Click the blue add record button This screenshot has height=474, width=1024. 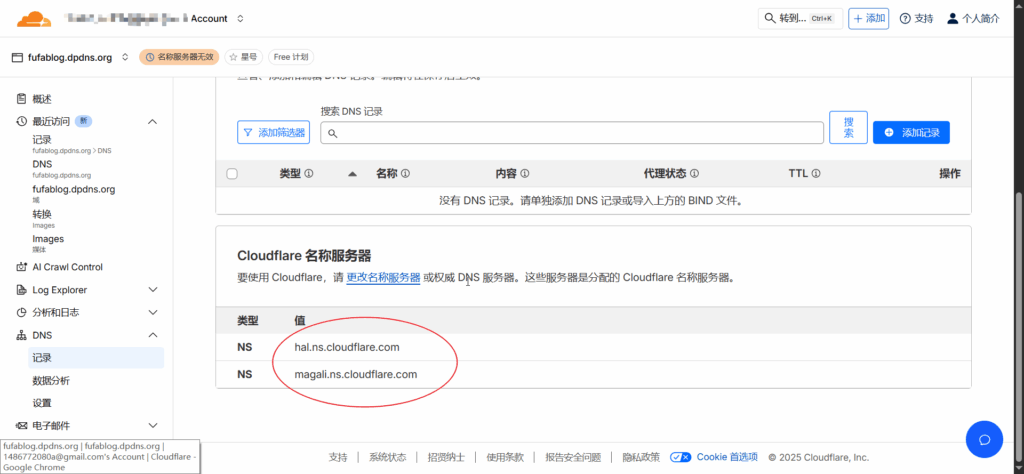(x=910, y=133)
